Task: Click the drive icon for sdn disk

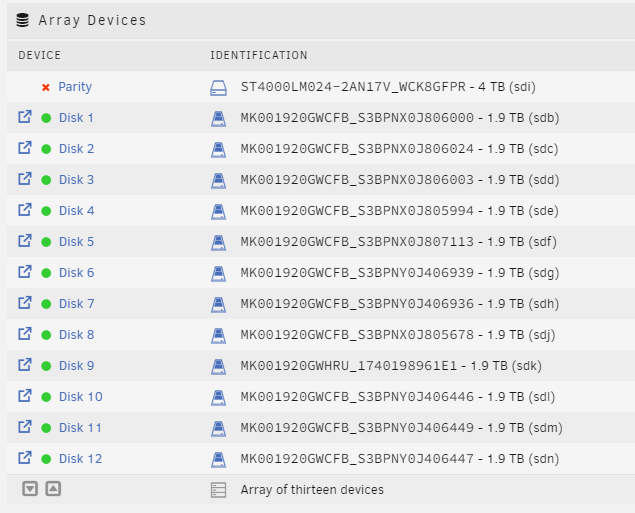Action: [x=218, y=460]
